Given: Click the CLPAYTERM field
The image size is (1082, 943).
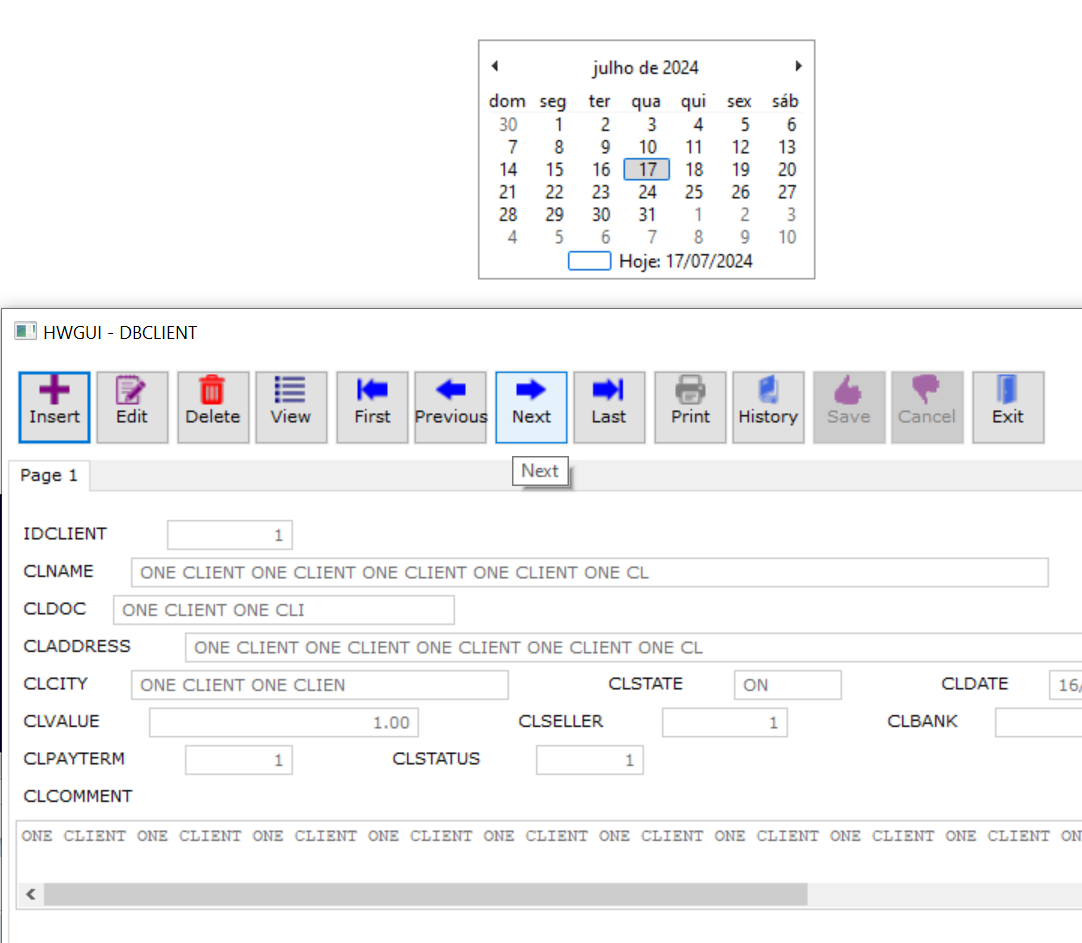Looking at the screenshot, I should click(239, 760).
